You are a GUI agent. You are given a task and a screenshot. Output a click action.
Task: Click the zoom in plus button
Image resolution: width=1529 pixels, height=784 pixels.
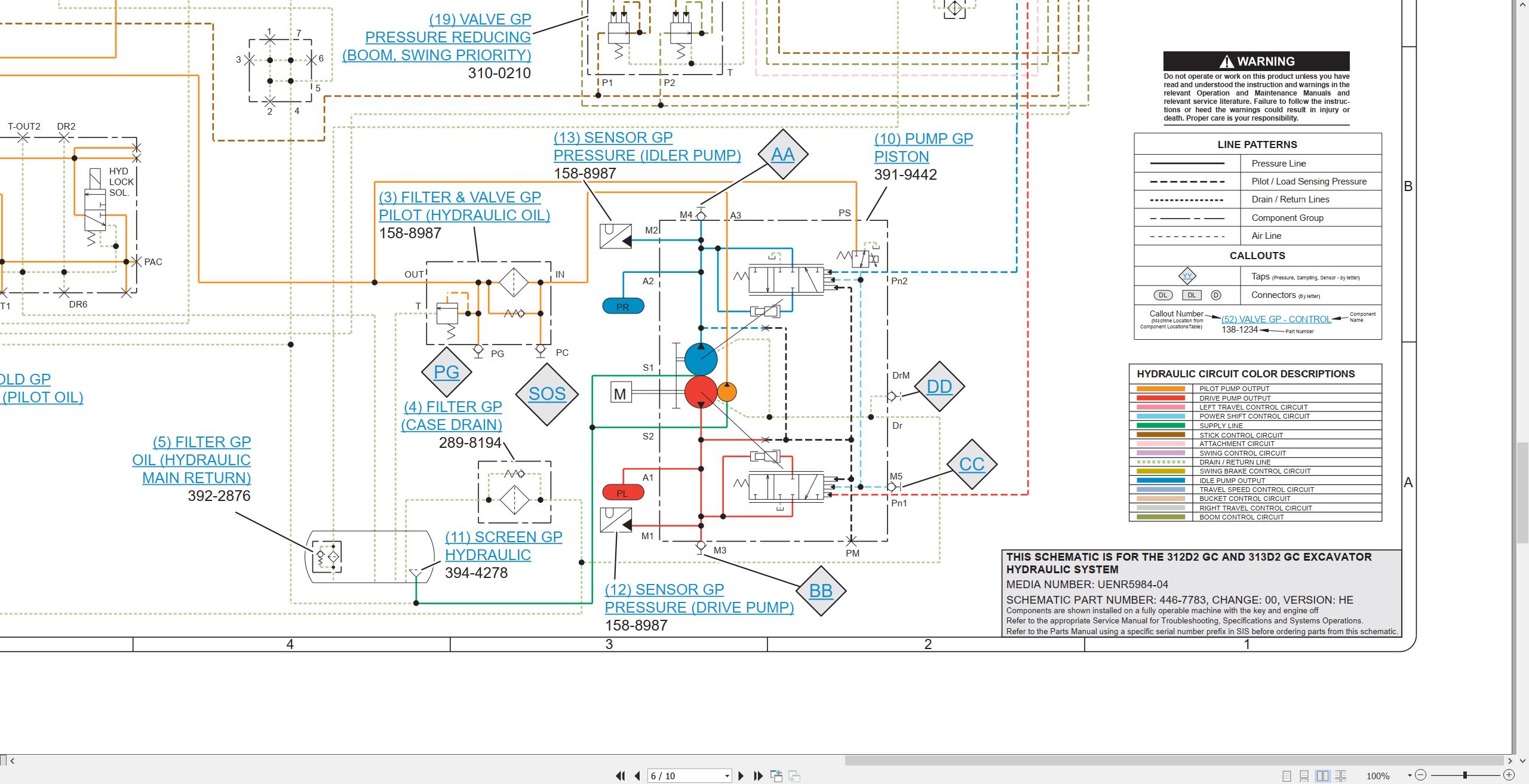click(x=1509, y=775)
